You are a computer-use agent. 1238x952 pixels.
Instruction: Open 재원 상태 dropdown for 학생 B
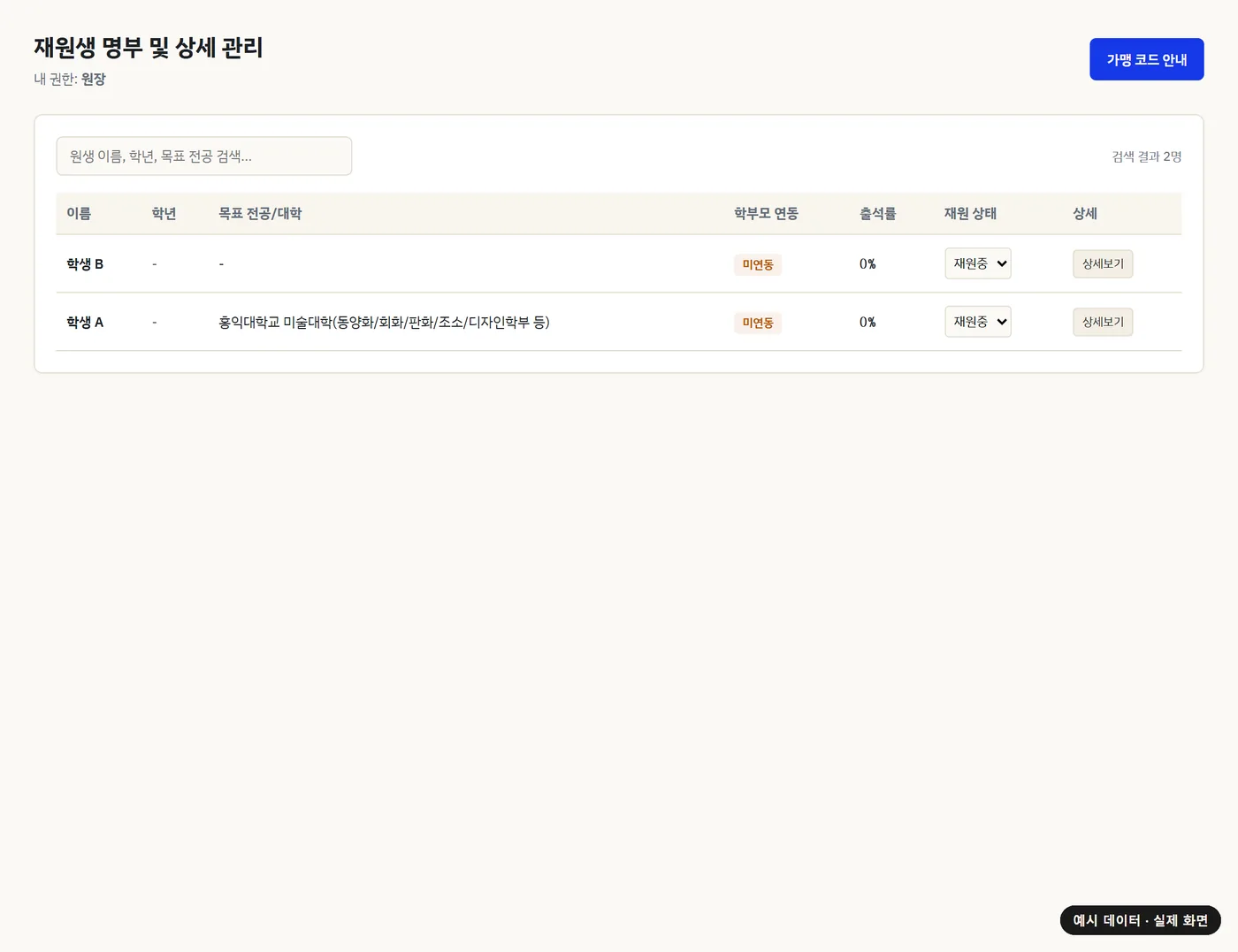[977, 263]
